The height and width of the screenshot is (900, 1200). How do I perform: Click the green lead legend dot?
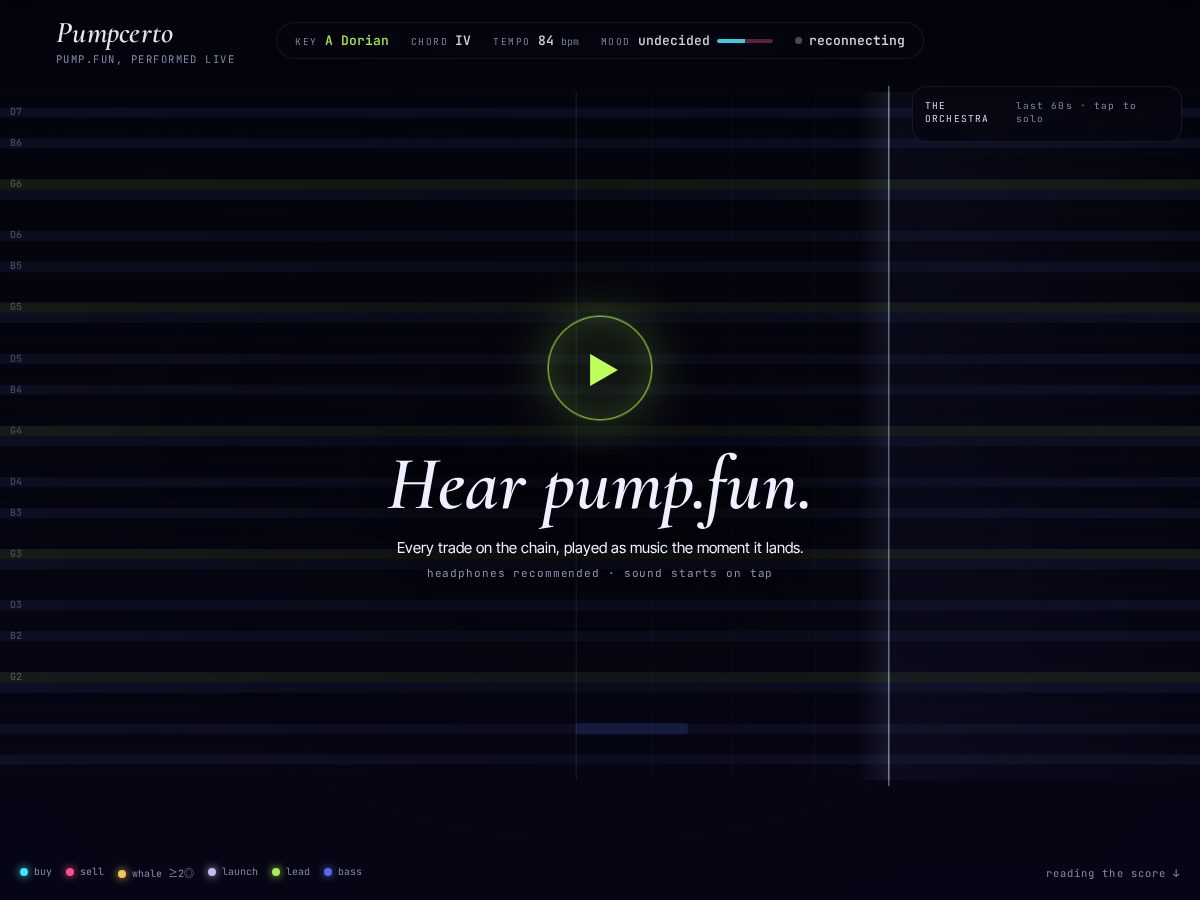[276, 872]
